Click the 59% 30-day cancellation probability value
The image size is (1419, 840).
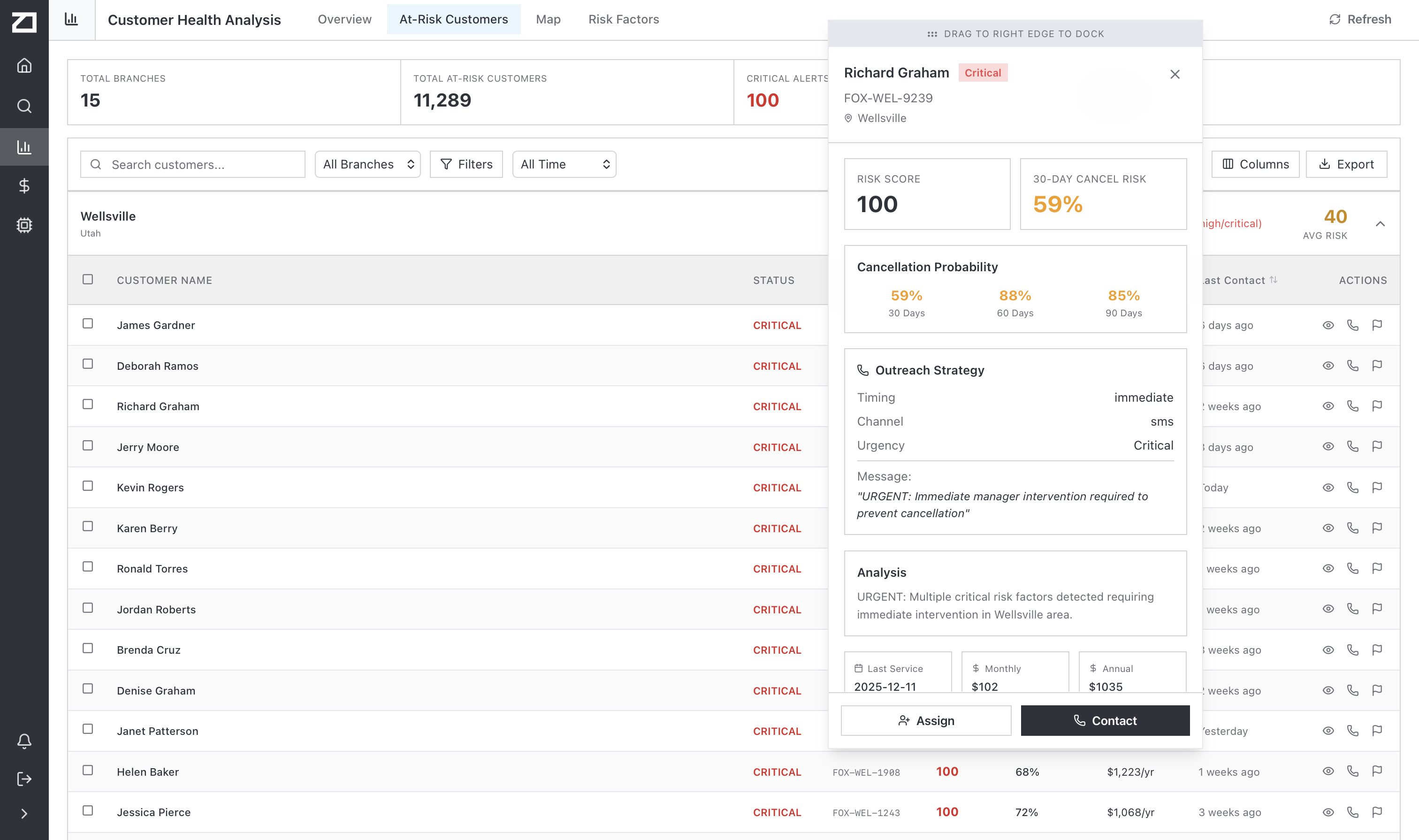click(x=906, y=296)
